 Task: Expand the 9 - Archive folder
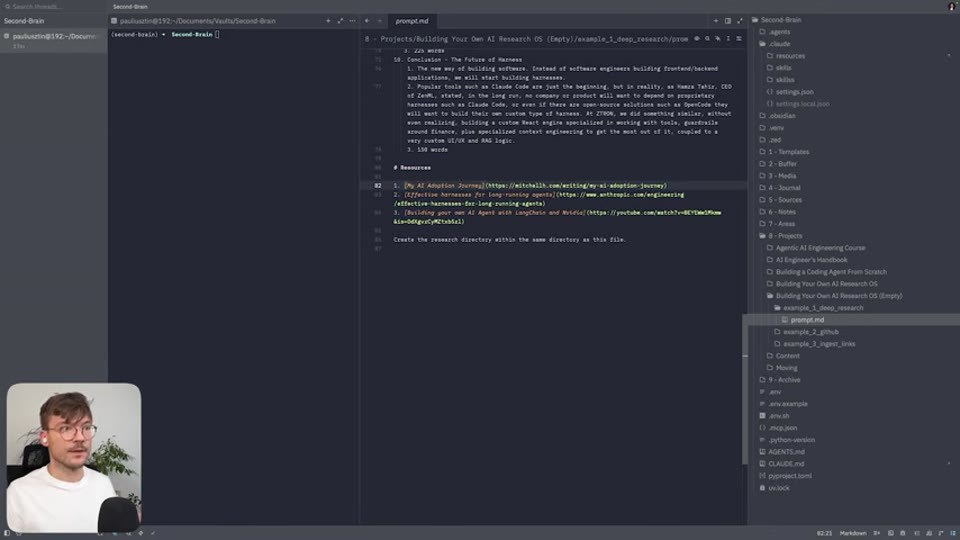(x=784, y=380)
